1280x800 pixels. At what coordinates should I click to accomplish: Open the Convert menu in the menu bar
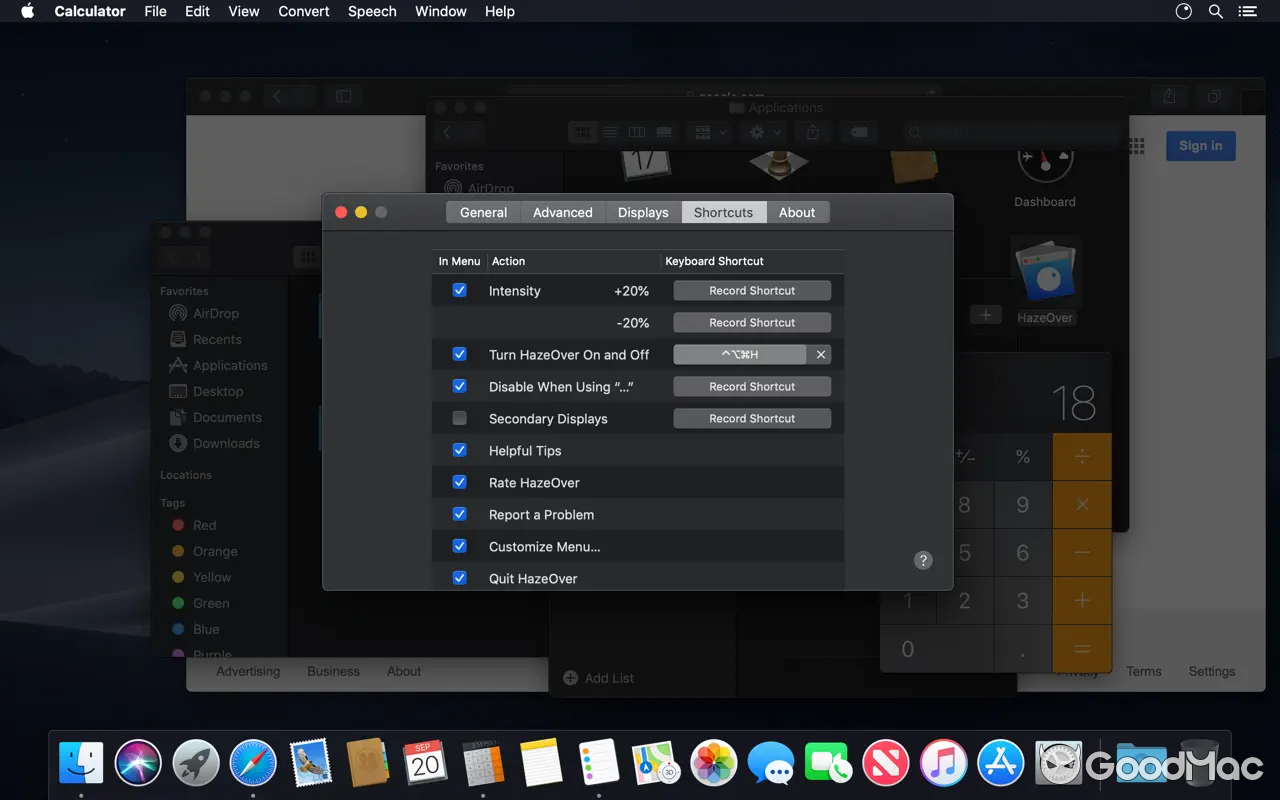point(303,11)
